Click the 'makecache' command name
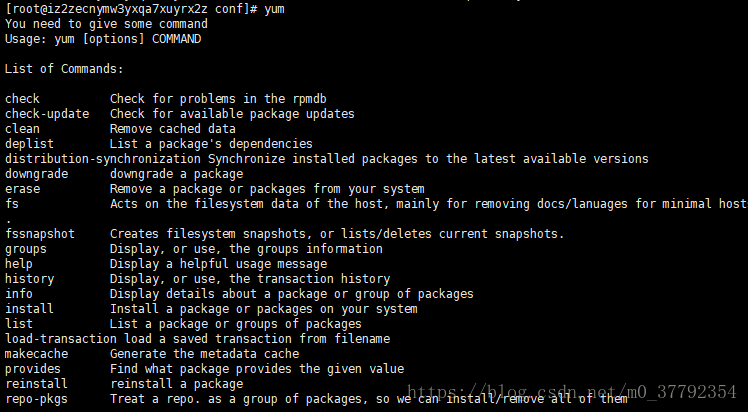The height and width of the screenshot is (412, 748). tap(36, 354)
